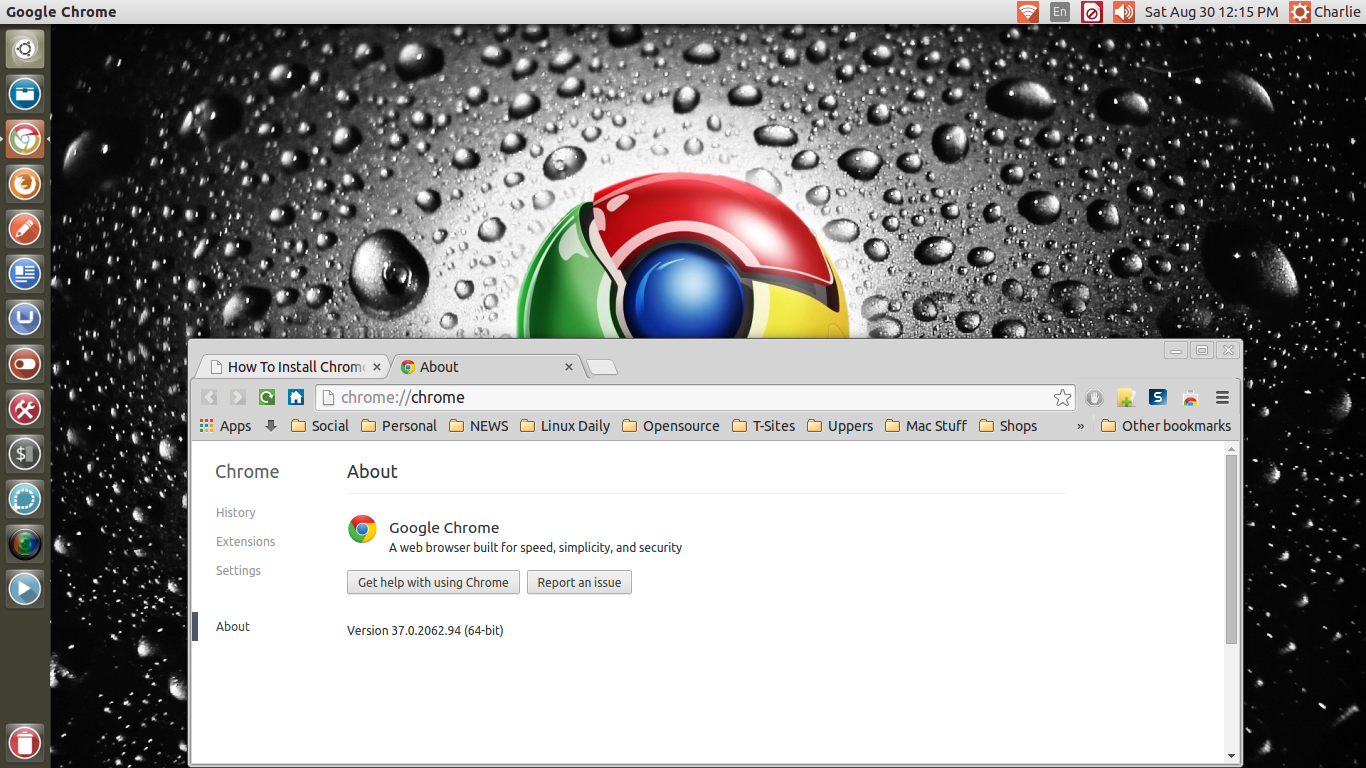Expand the T-Sites bookmarks folder
This screenshot has width=1366, height=768.
764,426
